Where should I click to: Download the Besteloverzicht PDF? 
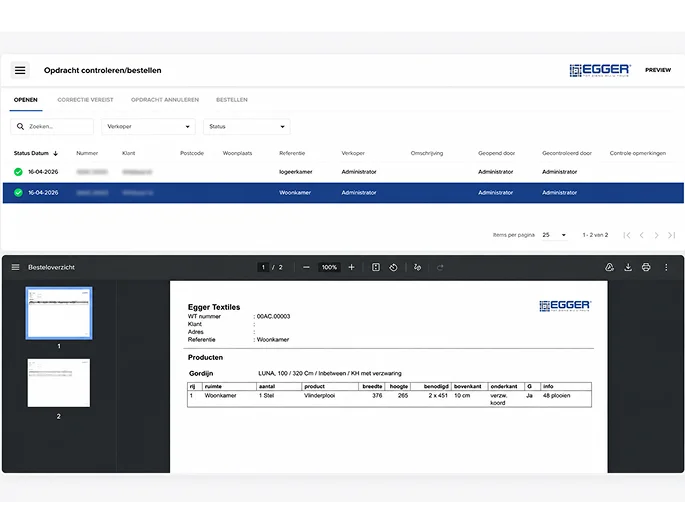click(x=628, y=267)
